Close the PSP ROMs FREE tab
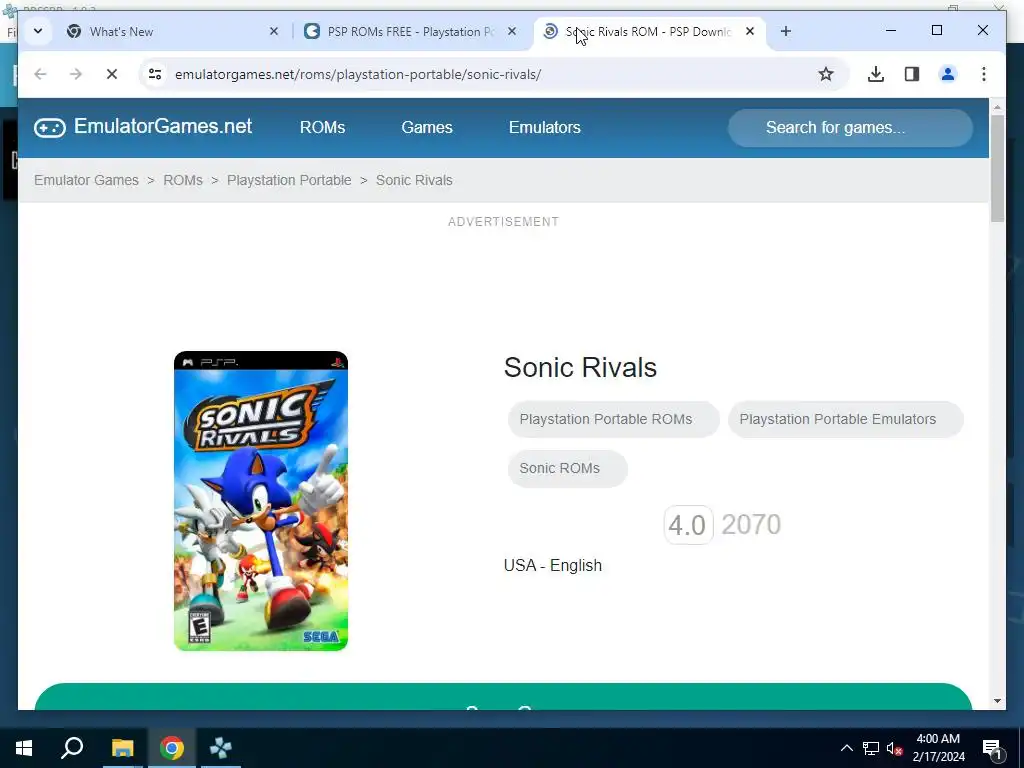This screenshot has width=1024, height=768. tap(512, 31)
